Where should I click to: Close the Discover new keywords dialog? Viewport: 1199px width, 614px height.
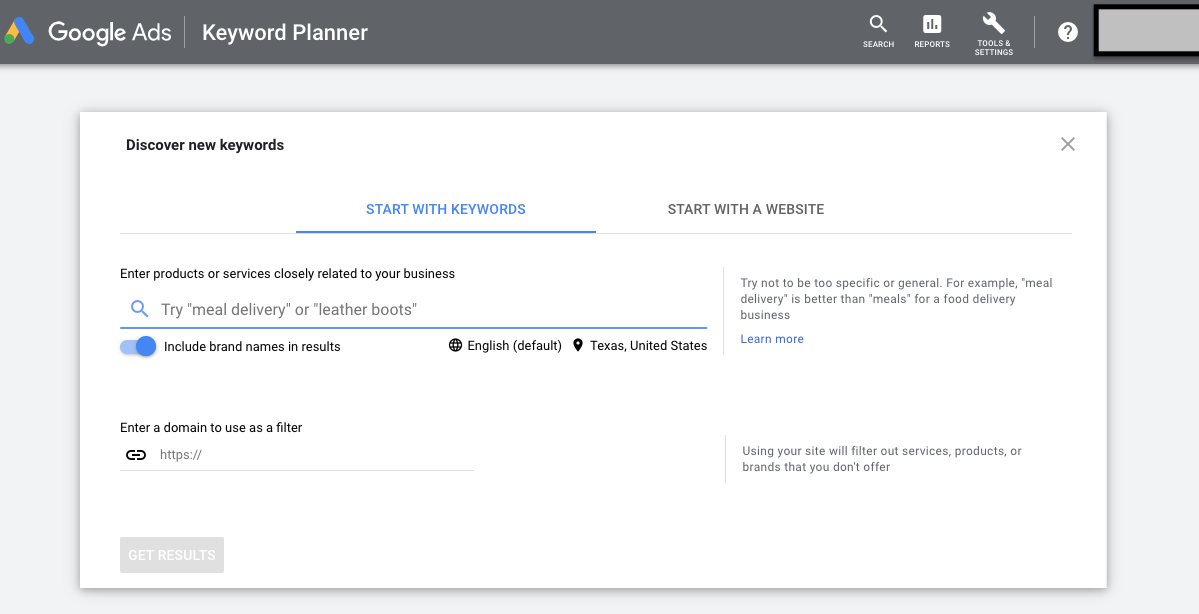[x=1068, y=144]
